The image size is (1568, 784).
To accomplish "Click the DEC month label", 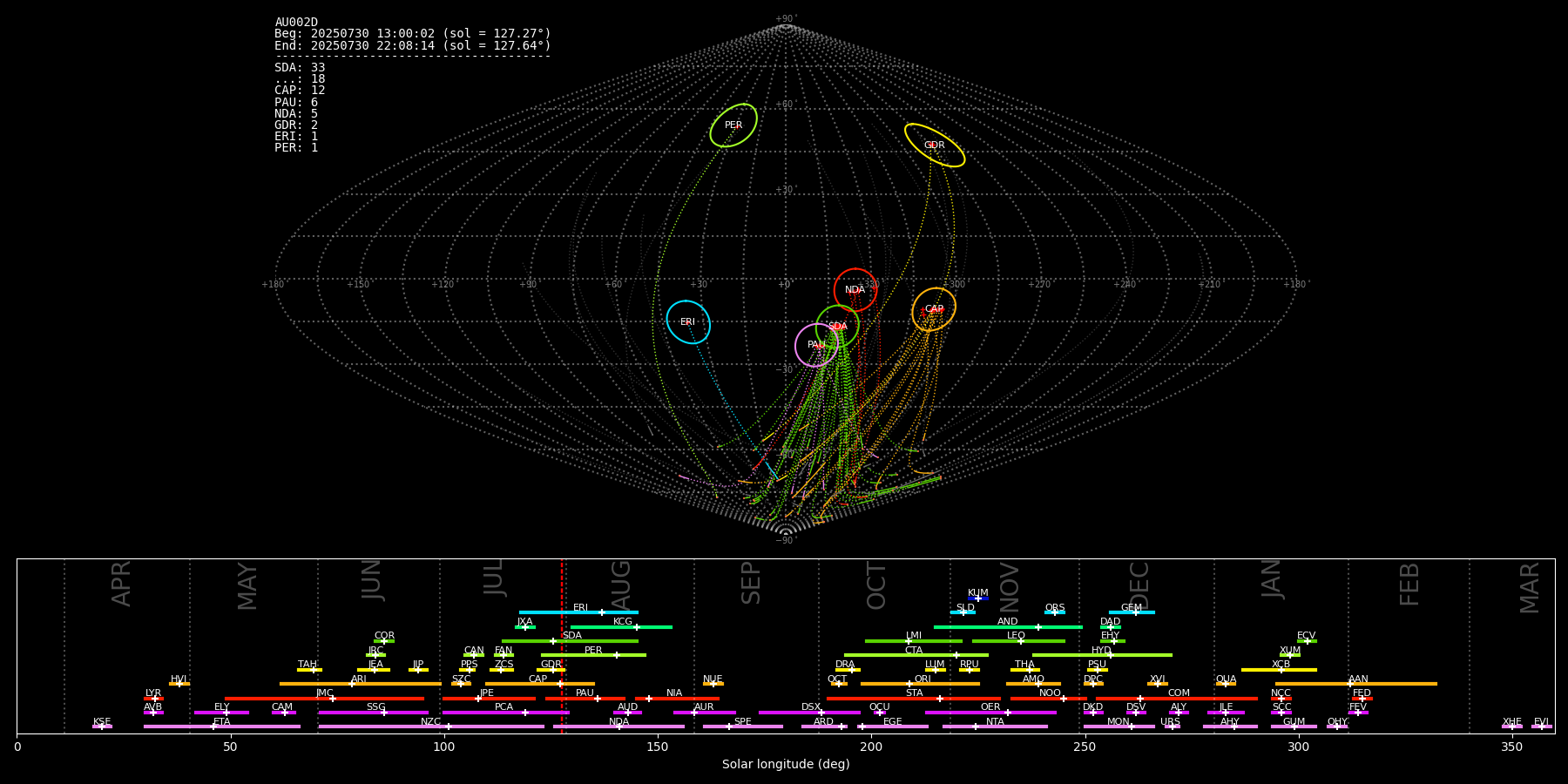I will tap(1139, 586).
